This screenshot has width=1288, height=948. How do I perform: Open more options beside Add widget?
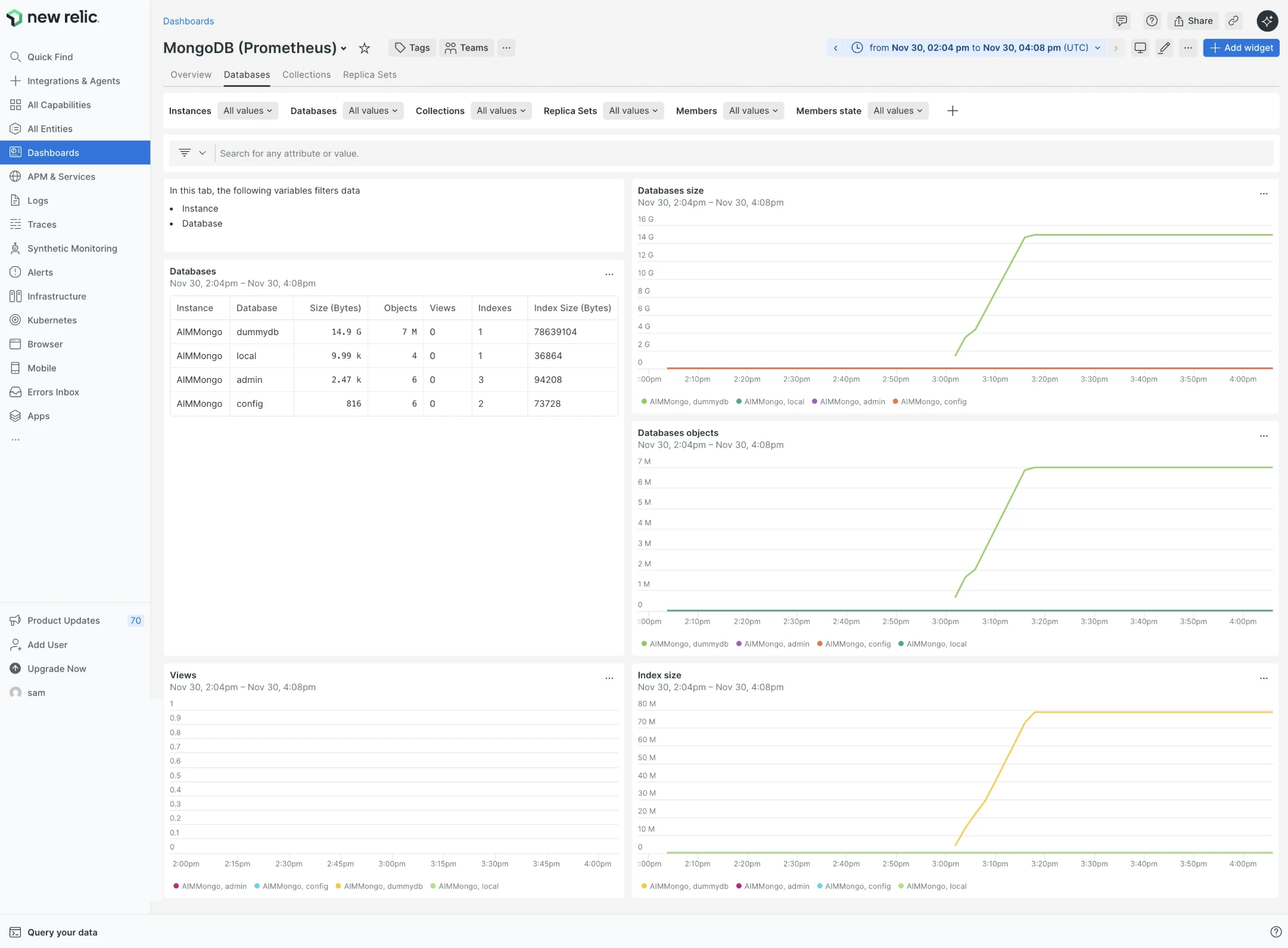[x=1188, y=48]
